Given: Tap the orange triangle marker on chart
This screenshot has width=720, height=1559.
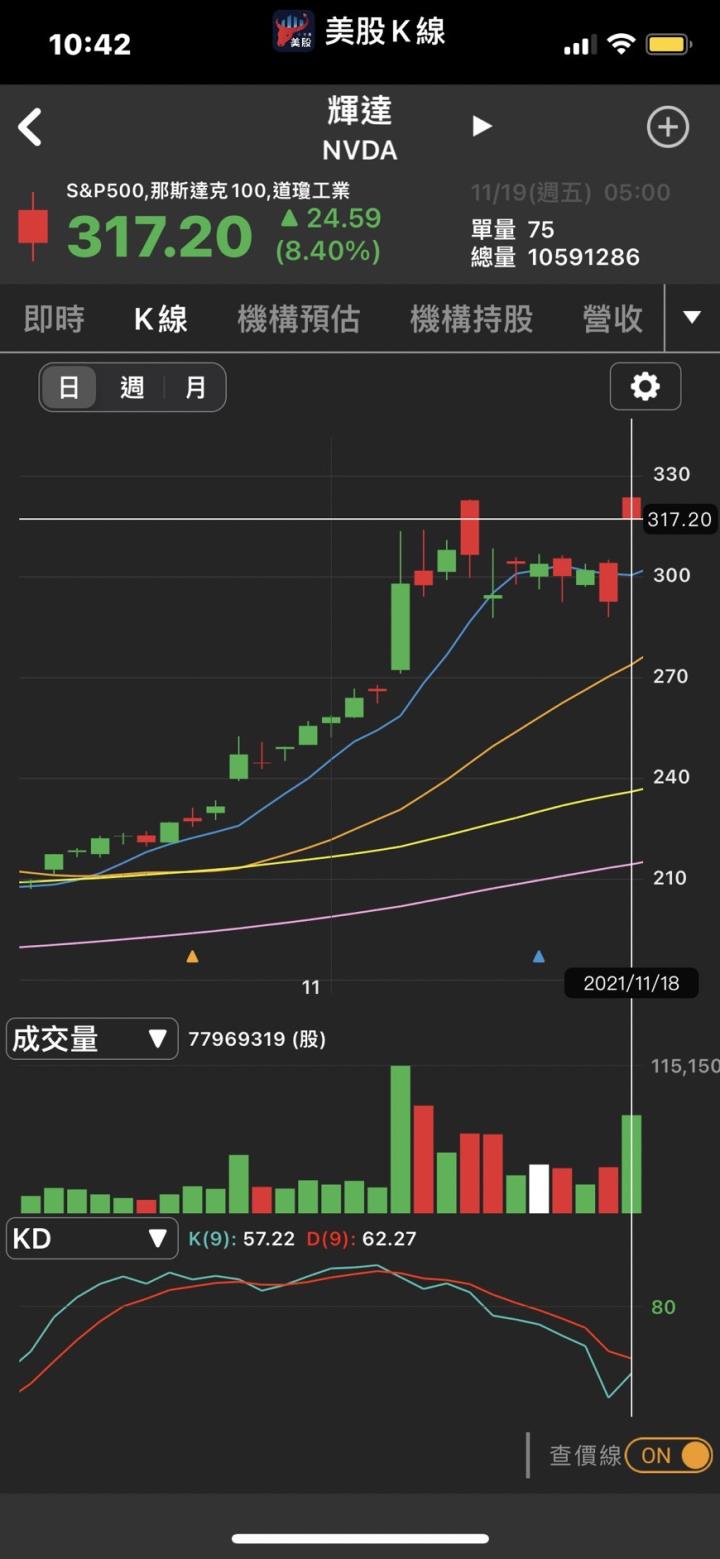Looking at the screenshot, I should click(192, 956).
